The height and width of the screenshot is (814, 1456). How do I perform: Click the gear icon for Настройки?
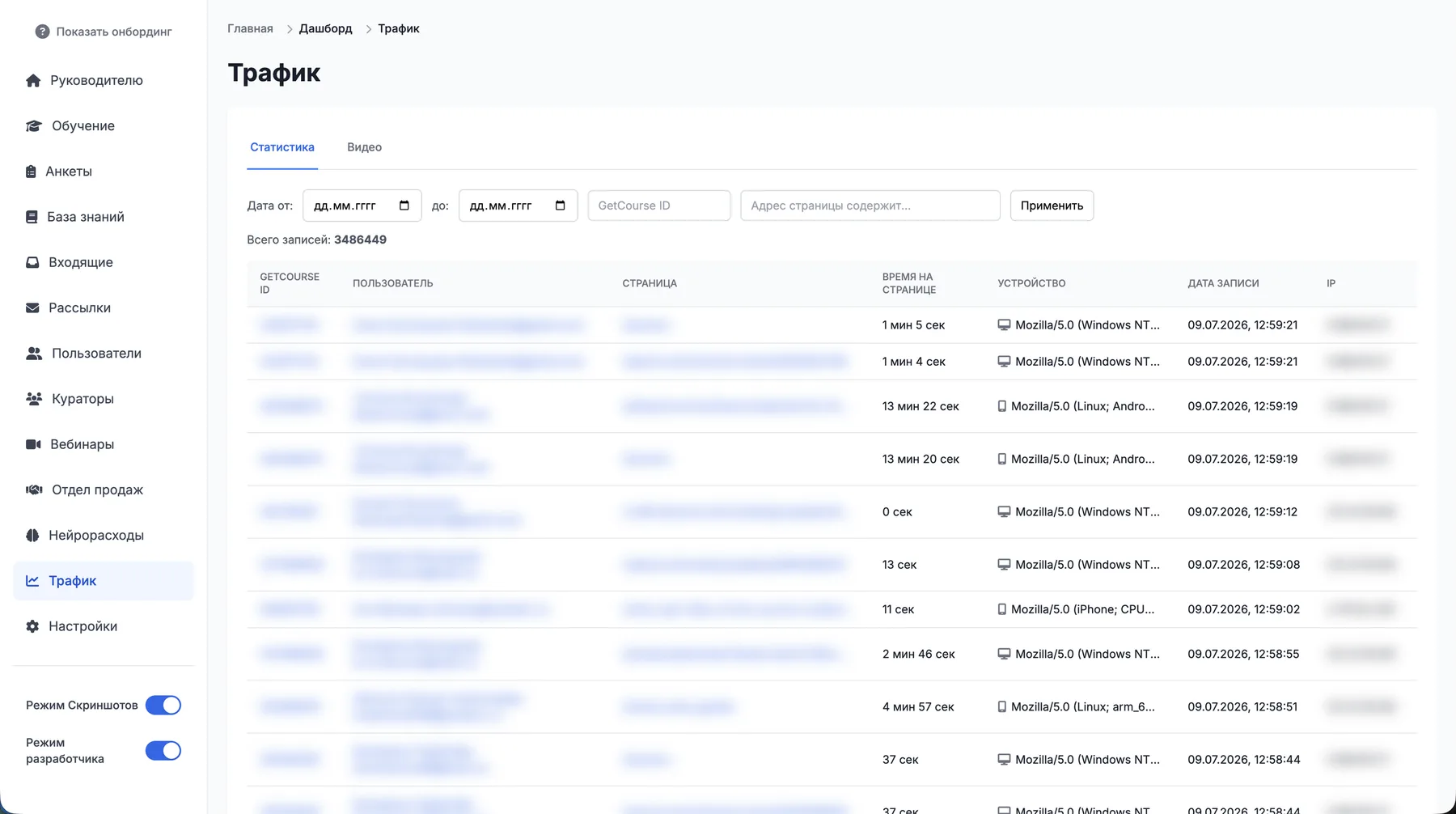[x=32, y=626]
